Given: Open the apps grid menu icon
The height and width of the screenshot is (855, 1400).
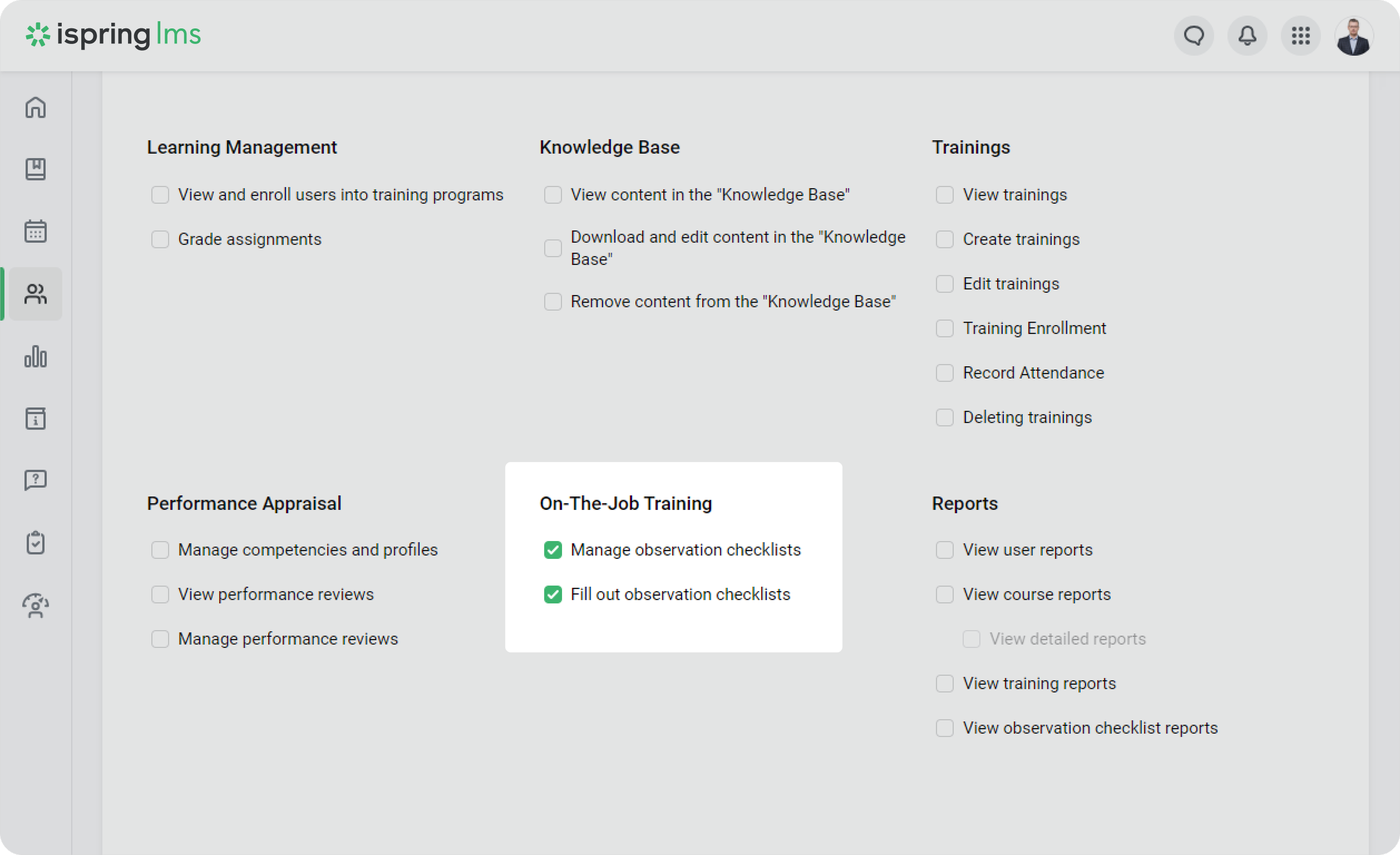Looking at the screenshot, I should [x=1300, y=36].
